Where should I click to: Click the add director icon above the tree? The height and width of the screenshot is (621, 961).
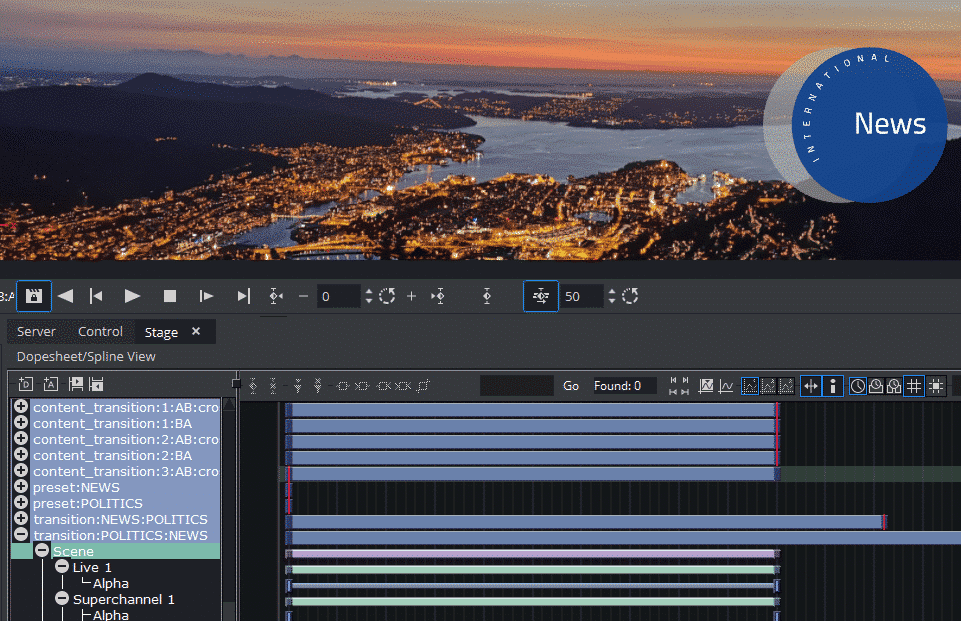click(x=26, y=384)
